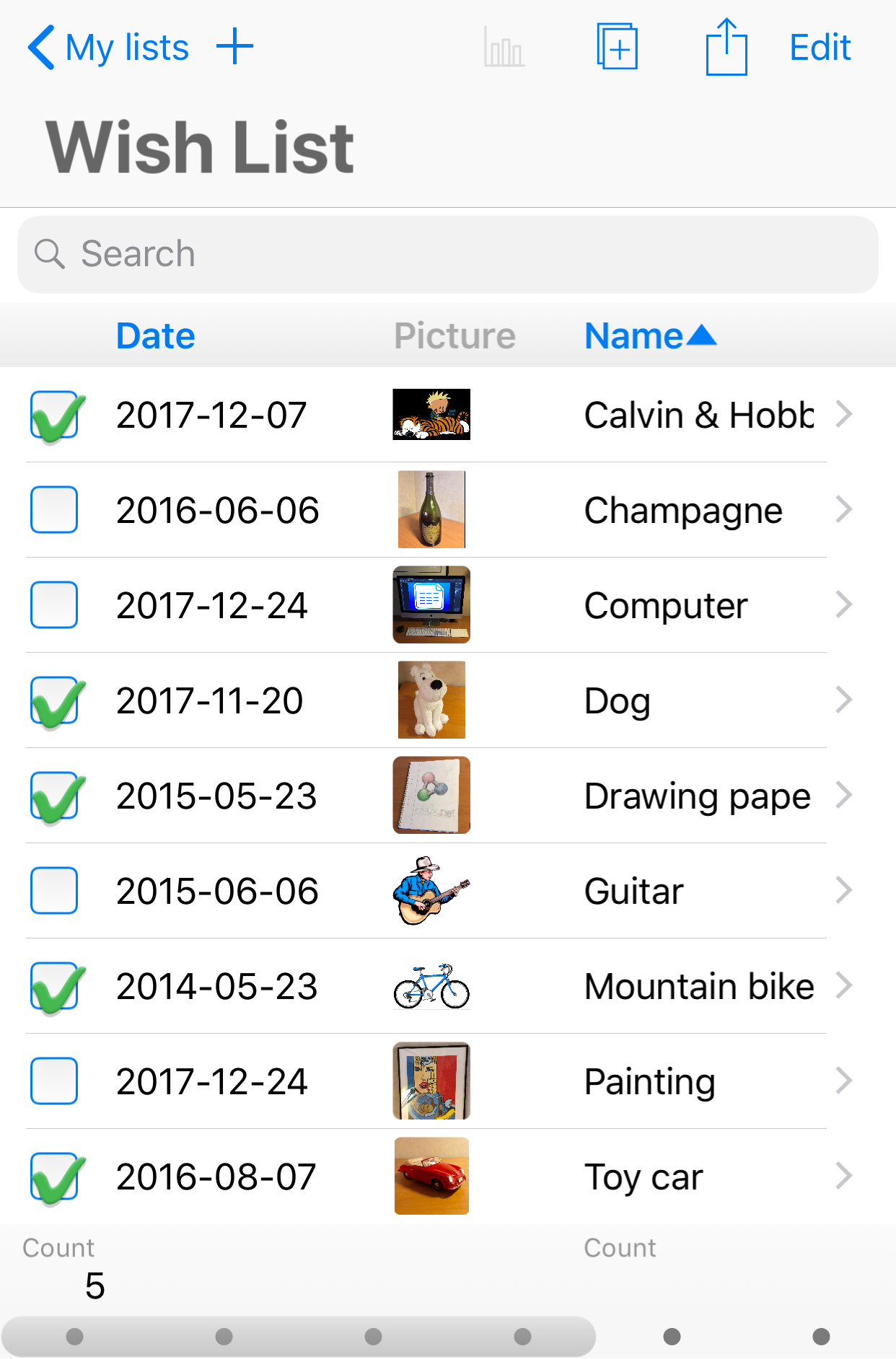Click the horizontal scroll bar at bottom
This screenshot has height=1359, width=896.
pos(299,1337)
